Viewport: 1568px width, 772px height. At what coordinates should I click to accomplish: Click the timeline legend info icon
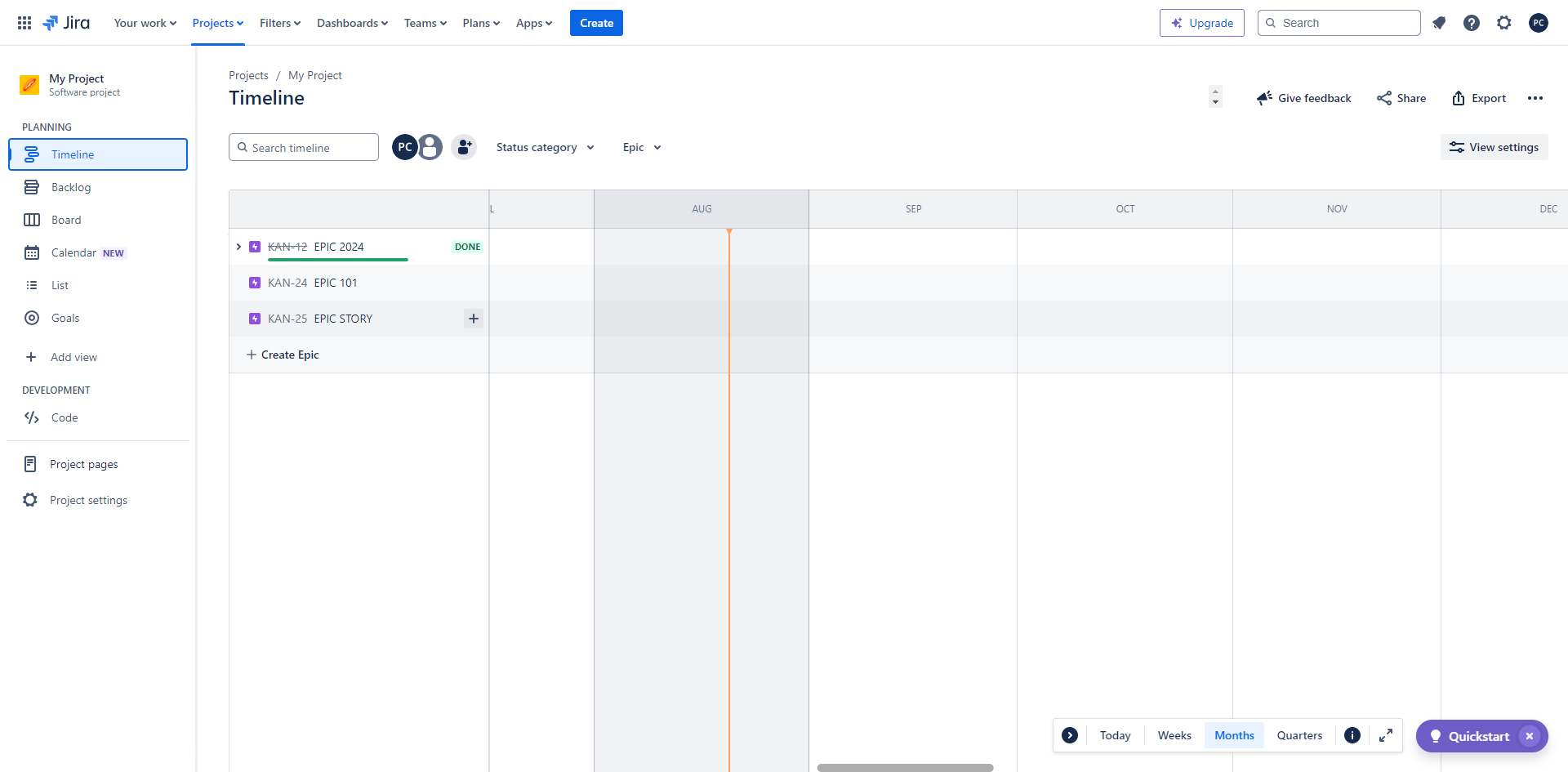[x=1352, y=735]
